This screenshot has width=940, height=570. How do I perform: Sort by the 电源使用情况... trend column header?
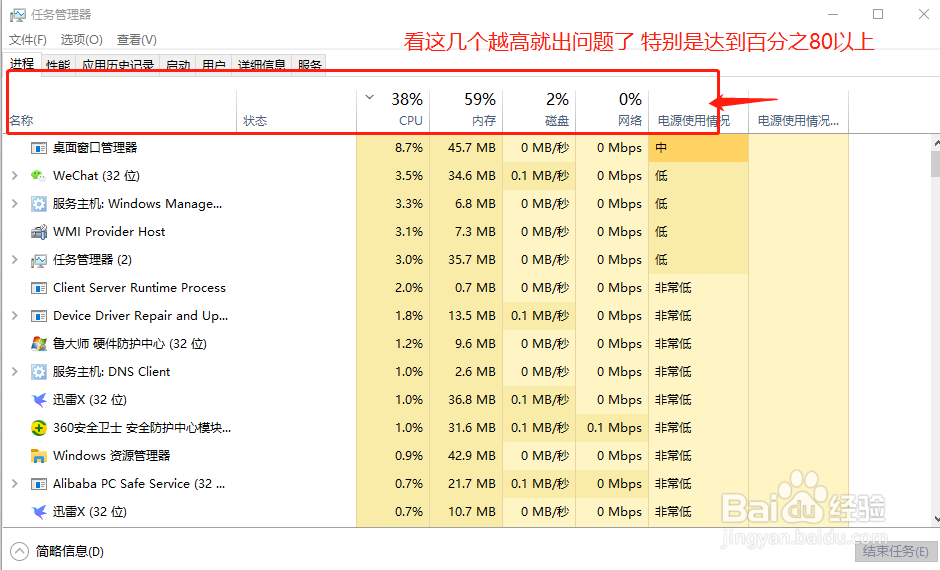click(799, 111)
